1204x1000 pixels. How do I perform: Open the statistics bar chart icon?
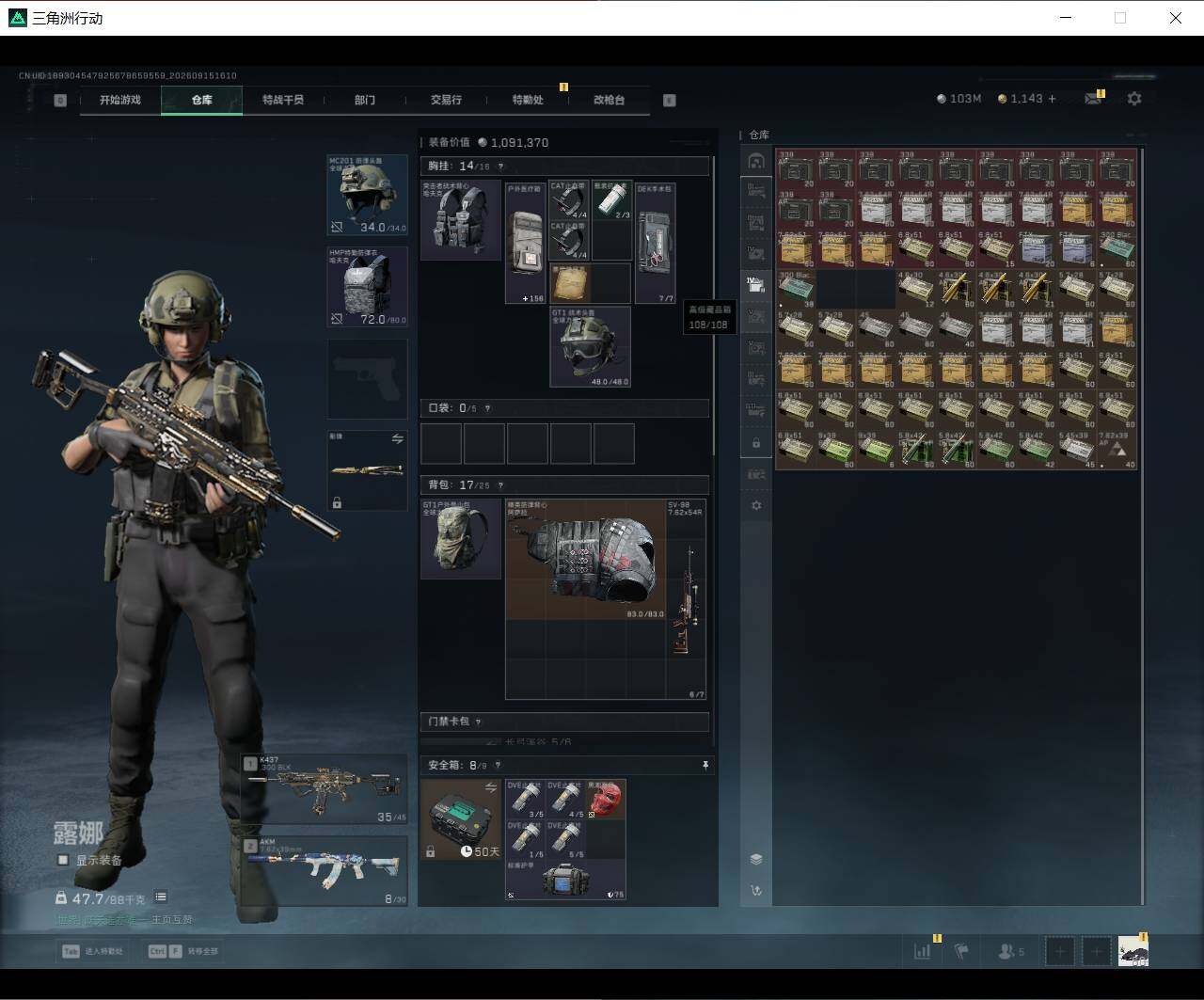coord(923,951)
